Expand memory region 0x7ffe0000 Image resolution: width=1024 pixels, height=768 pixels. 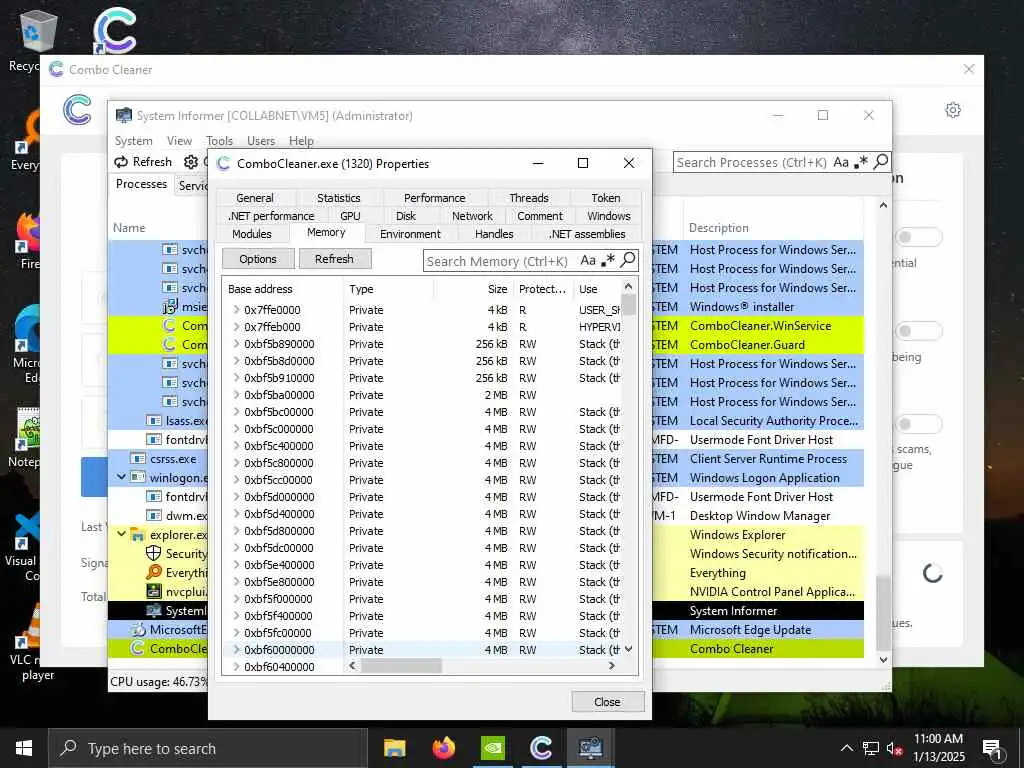(236, 310)
